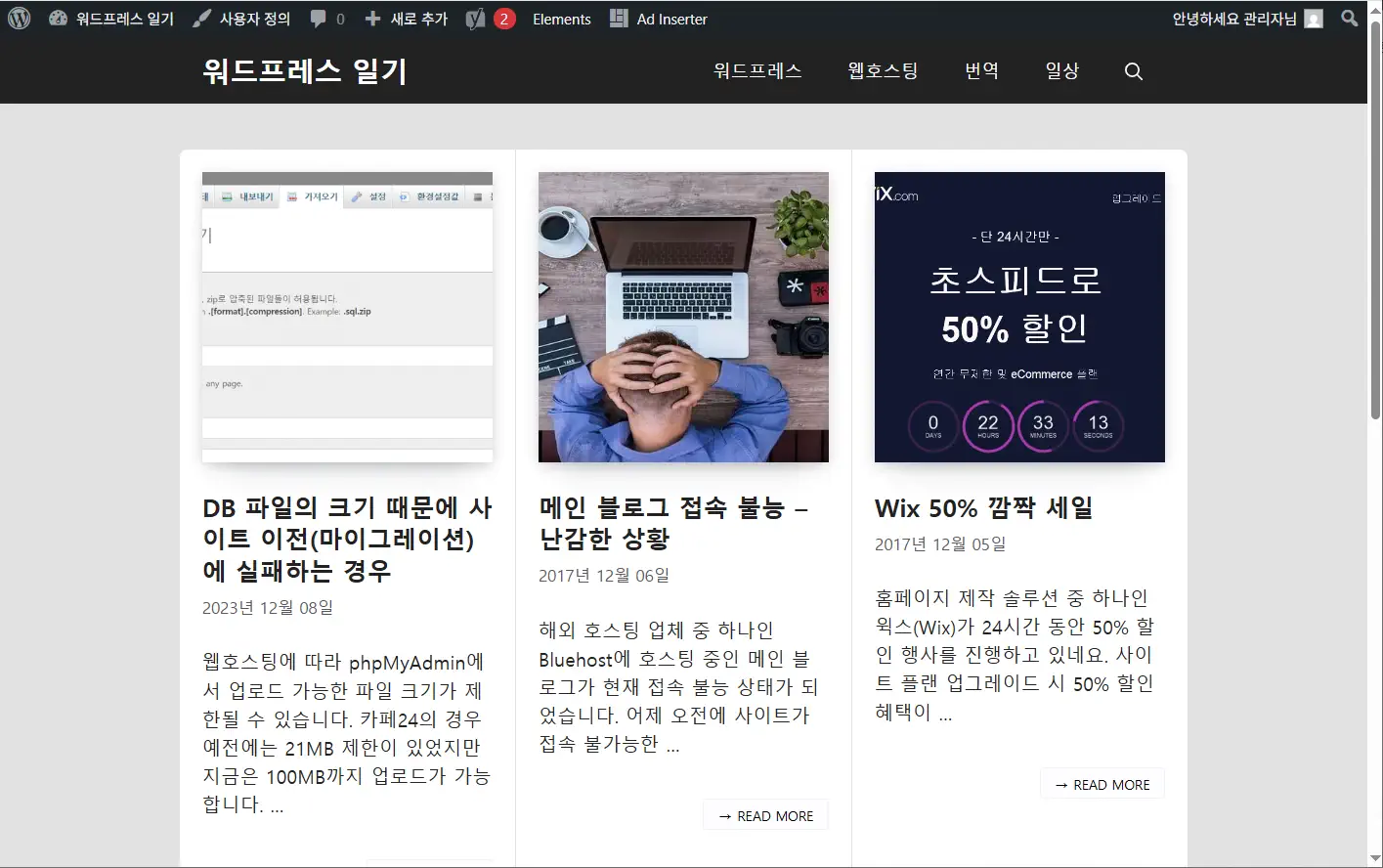1383x868 pixels.
Task: Click the comment count 0
Action: (x=340, y=19)
